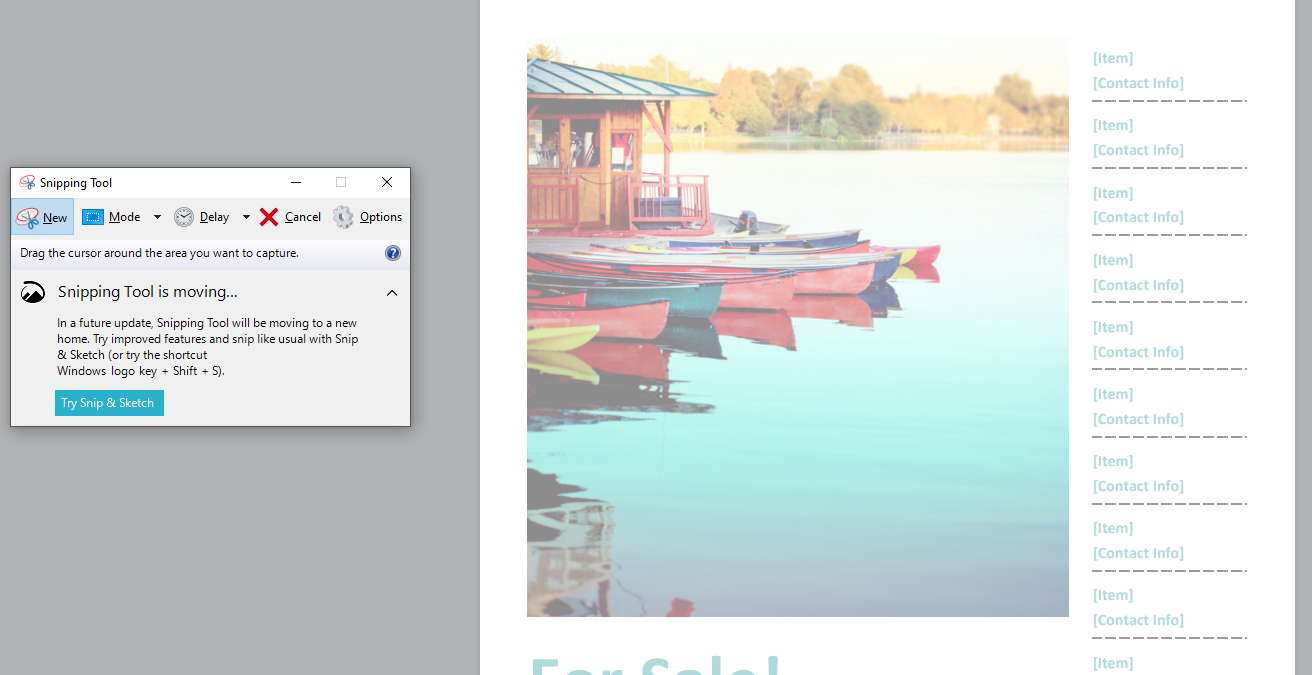The width and height of the screenshot is (1312, 675).
Task: Minimize the Snipping Tool window
Action: click(296, 182)
